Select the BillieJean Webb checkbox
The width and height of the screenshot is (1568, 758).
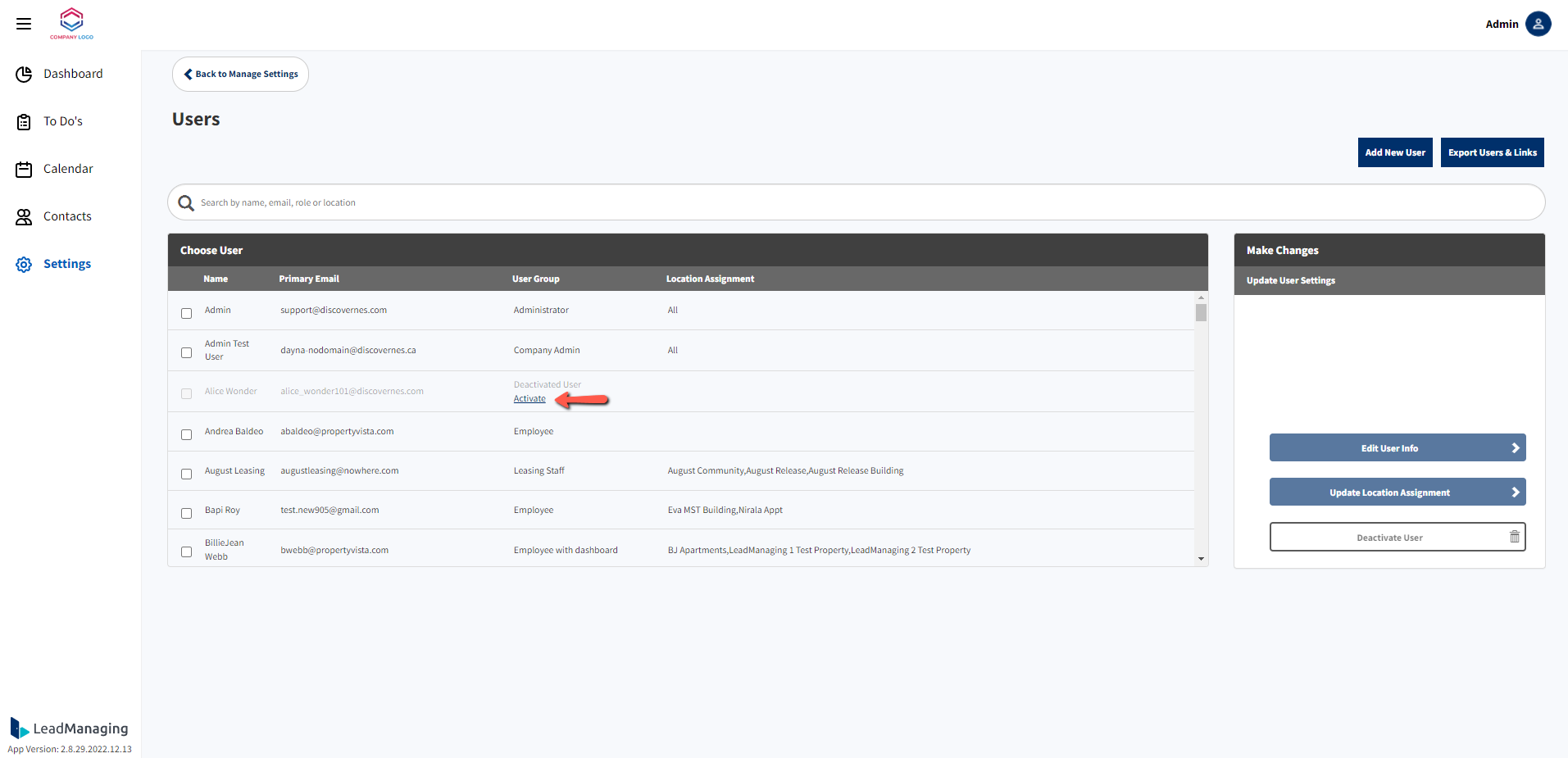tap(186, 551)
